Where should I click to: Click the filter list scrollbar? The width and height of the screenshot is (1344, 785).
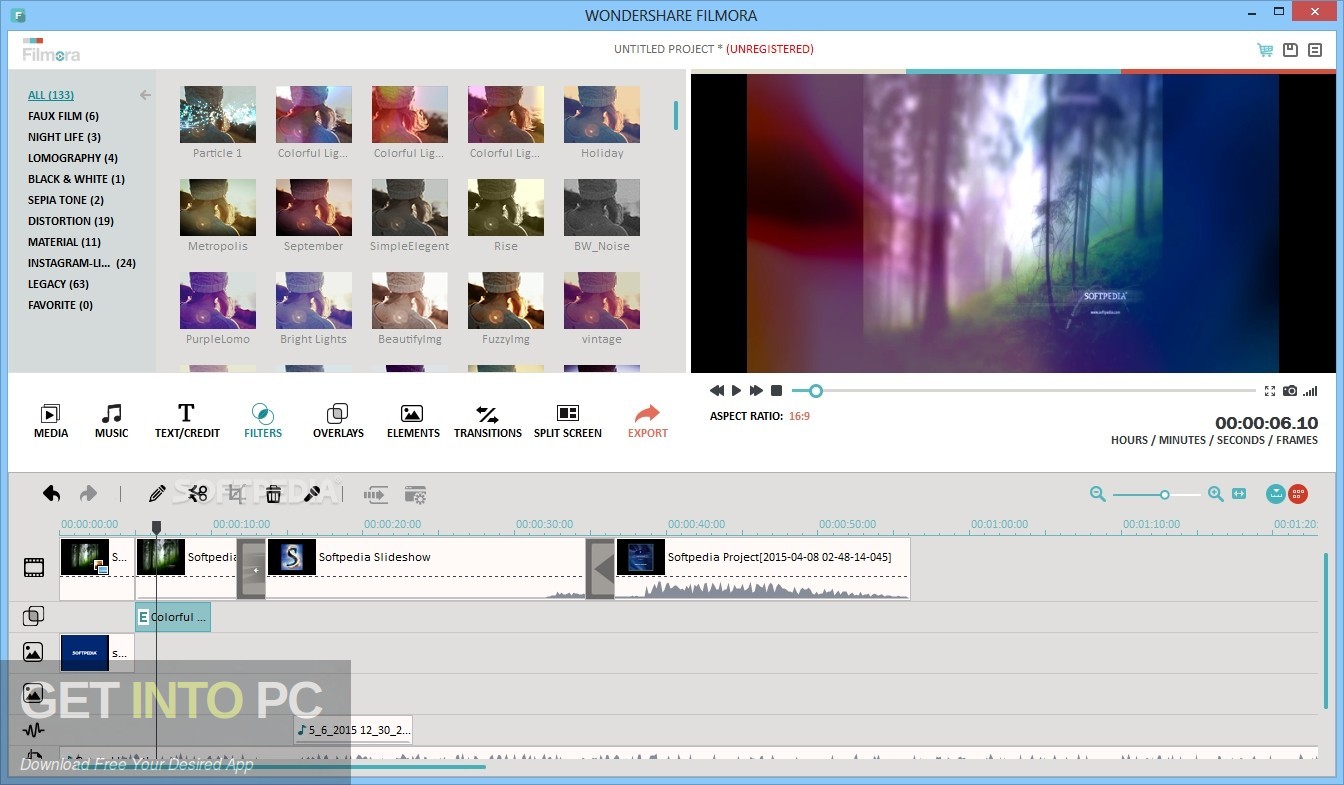click(x=676, y=115)
